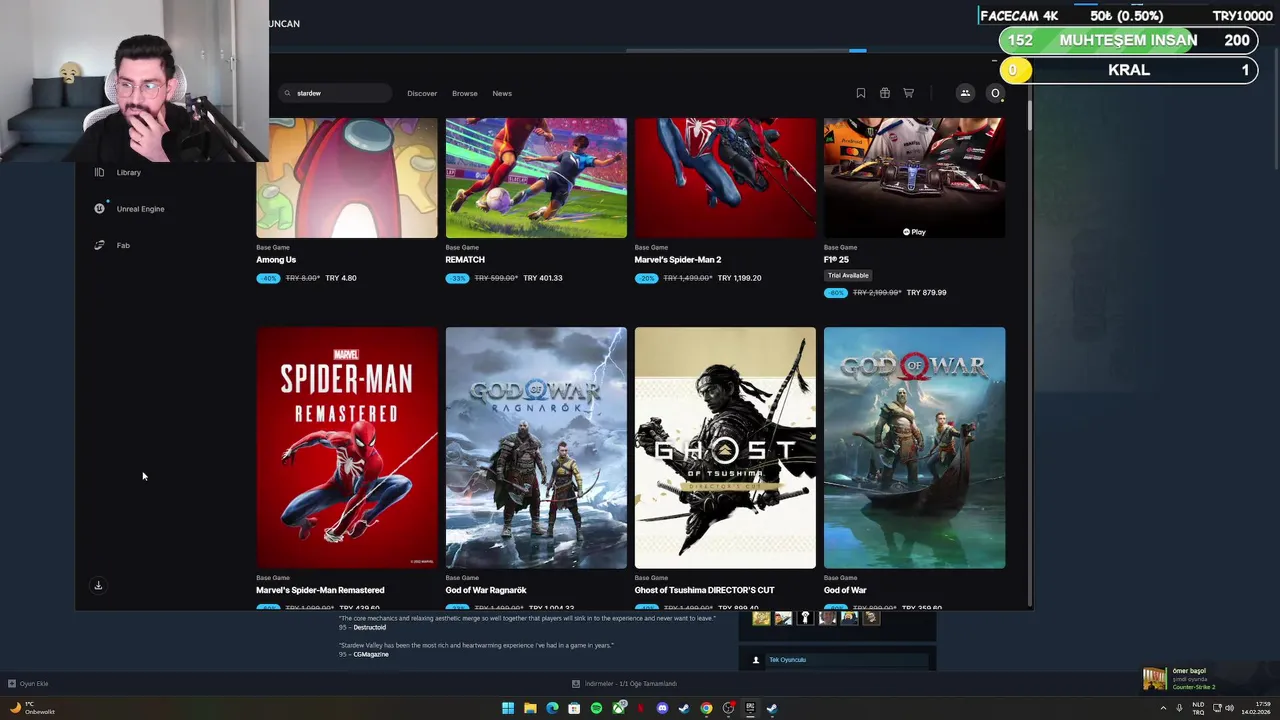The width and height of the screenshot is (1280, 720).
Task: Click the God of War title text
Action: [x=845, y=590]
